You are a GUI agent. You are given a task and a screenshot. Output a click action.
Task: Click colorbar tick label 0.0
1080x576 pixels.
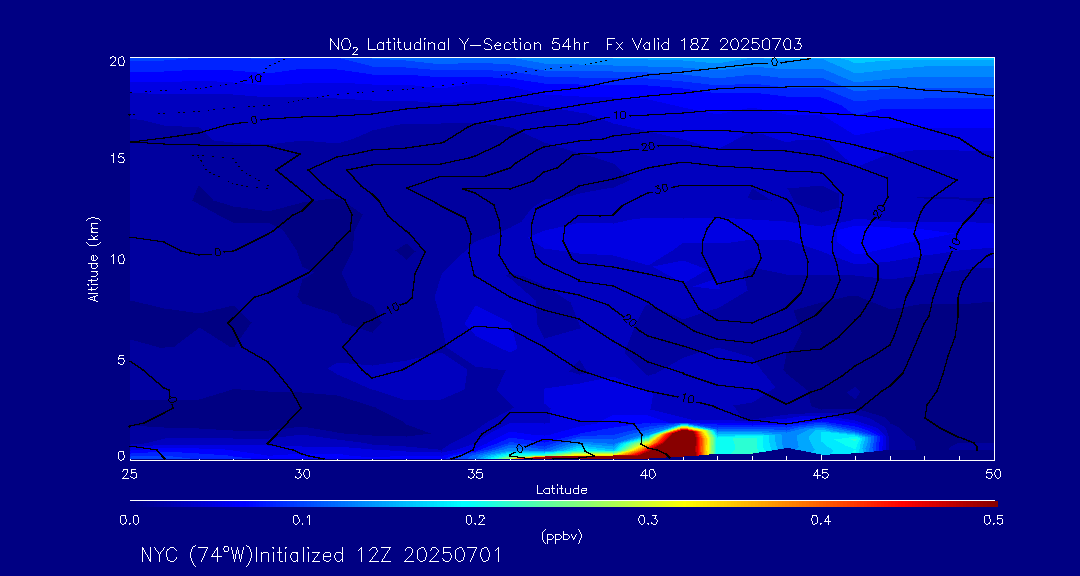[129, 520]
